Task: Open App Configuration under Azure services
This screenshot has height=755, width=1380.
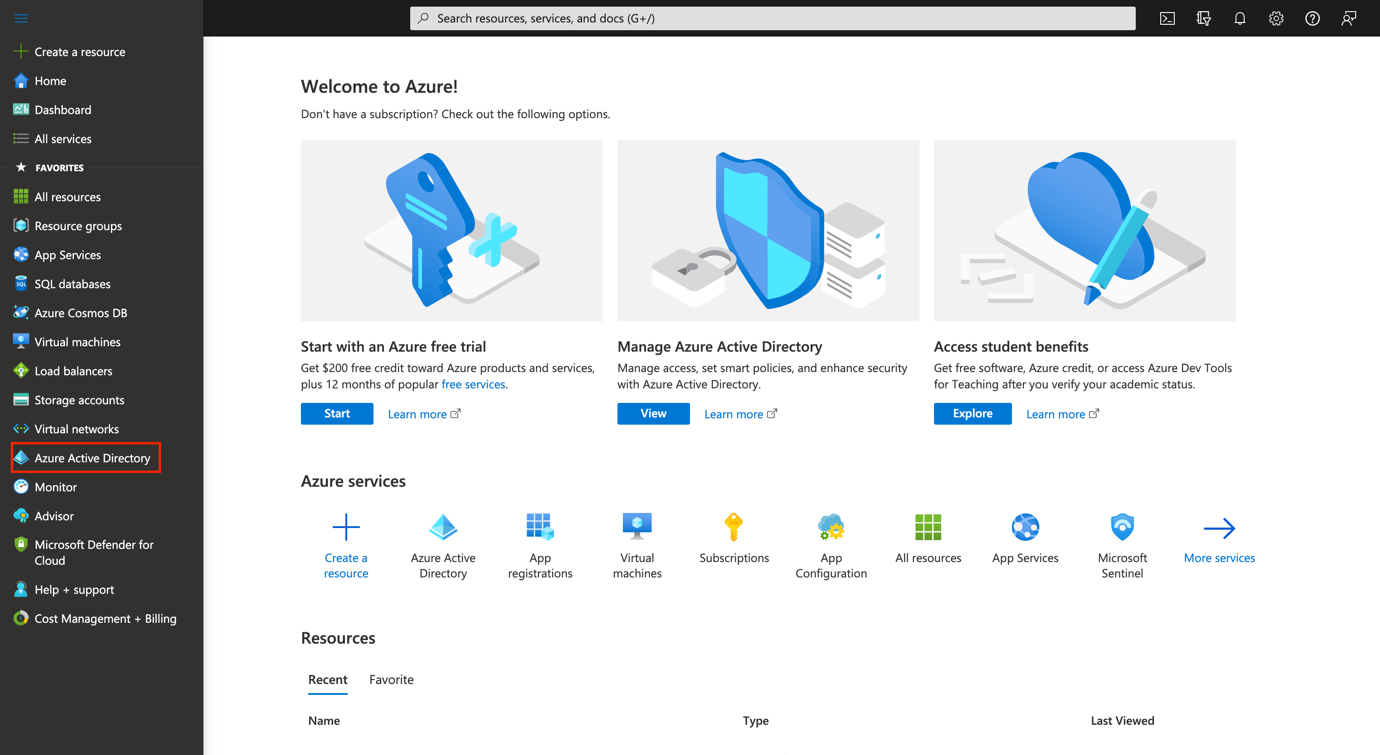Action: tap(831, 545)
